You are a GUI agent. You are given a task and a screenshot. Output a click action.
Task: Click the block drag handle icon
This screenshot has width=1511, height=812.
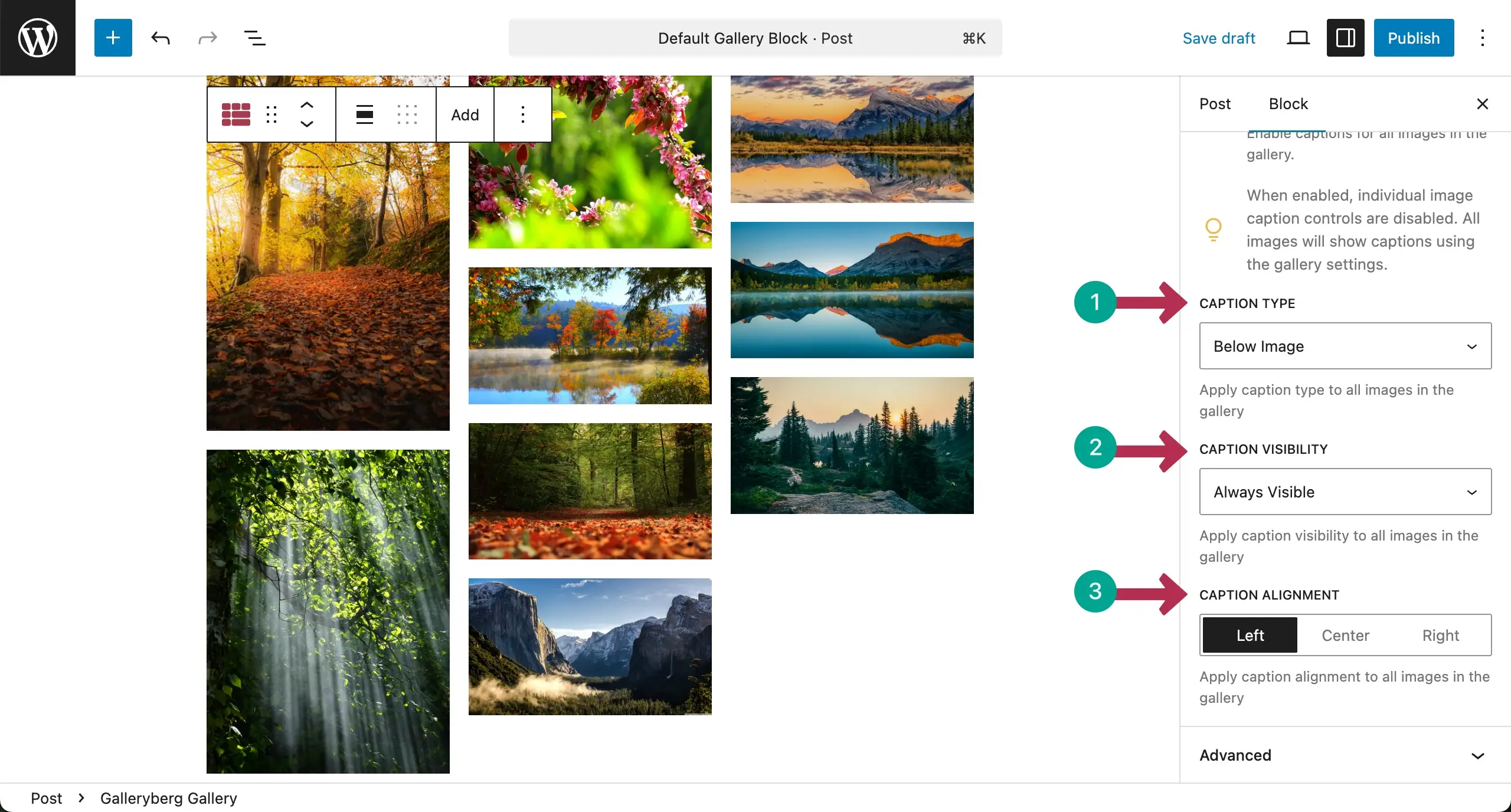click(272, 114)
